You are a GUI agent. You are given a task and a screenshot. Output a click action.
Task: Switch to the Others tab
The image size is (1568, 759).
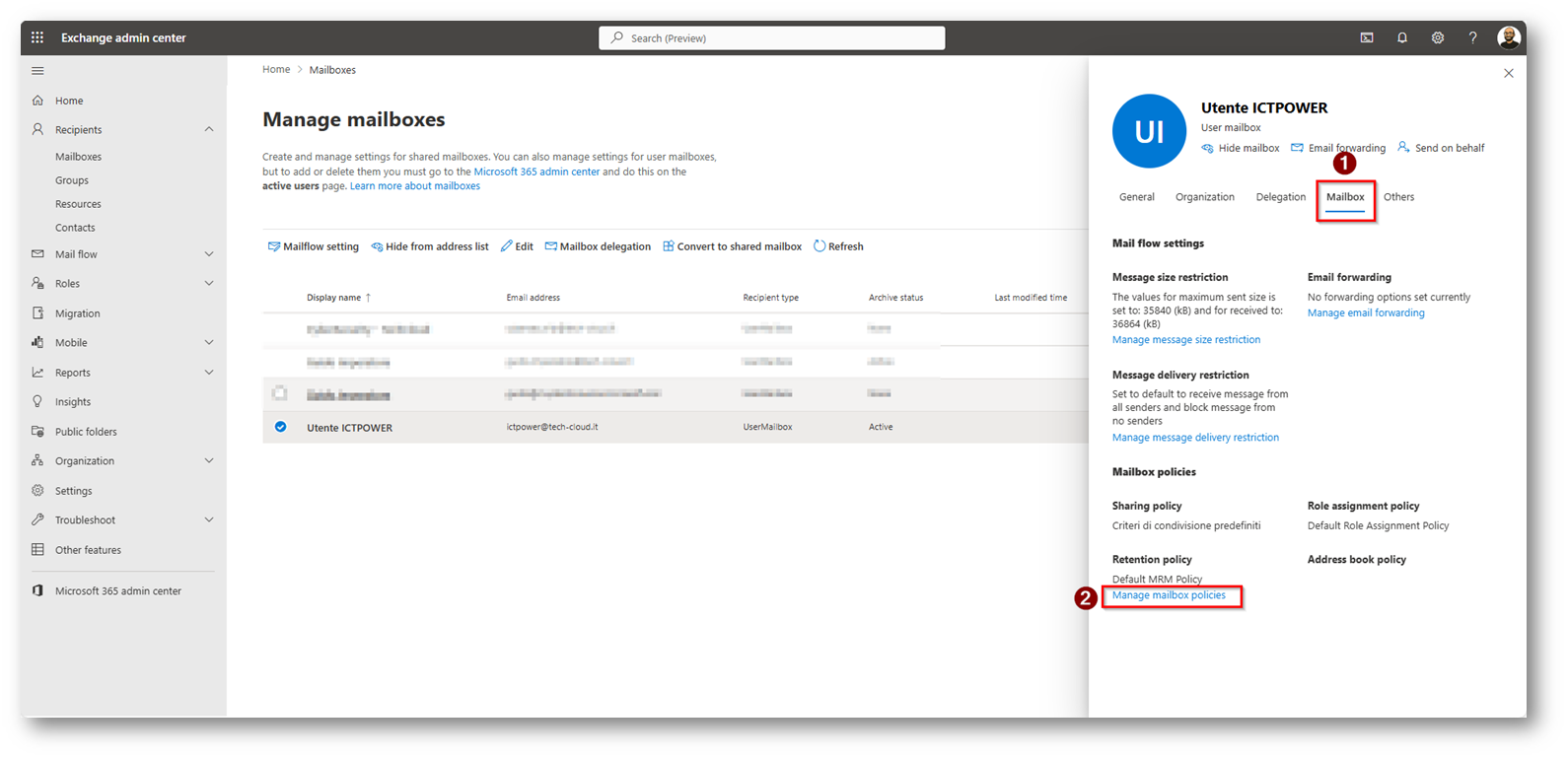tap(1398, 197)
